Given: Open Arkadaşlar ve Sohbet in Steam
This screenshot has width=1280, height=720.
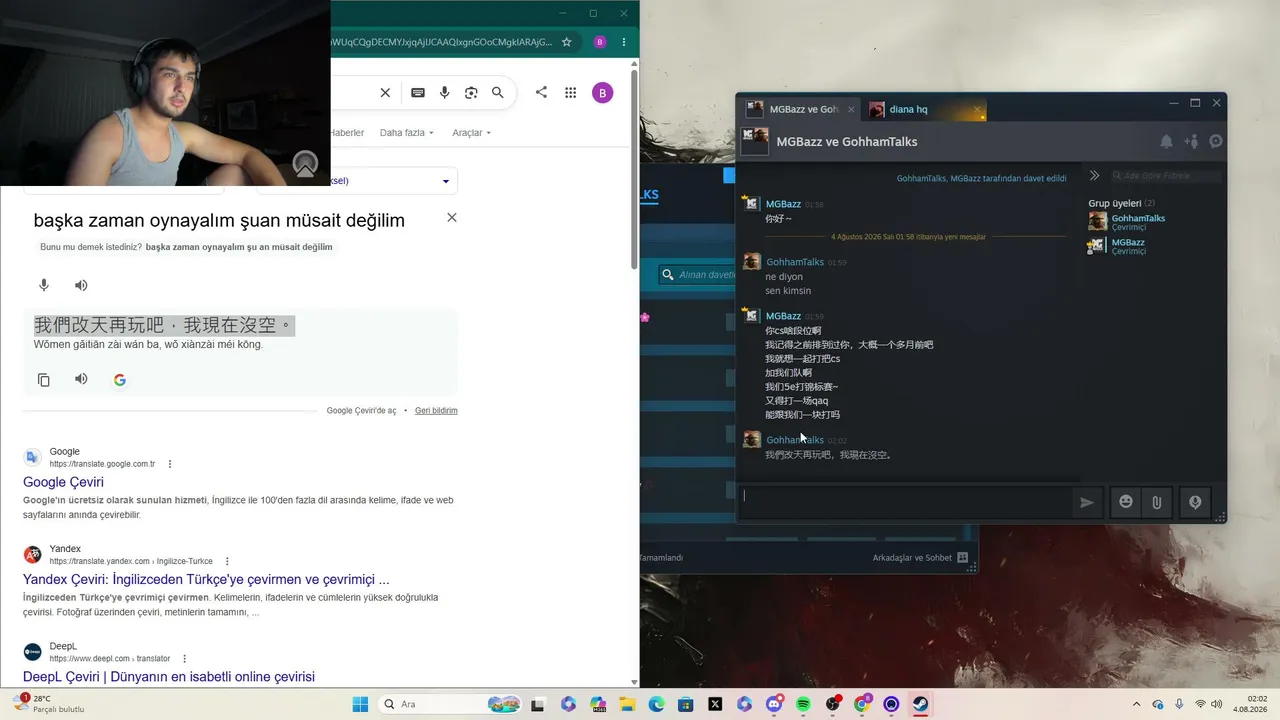Looking at the screenshot, I should [x=920, y=558].
